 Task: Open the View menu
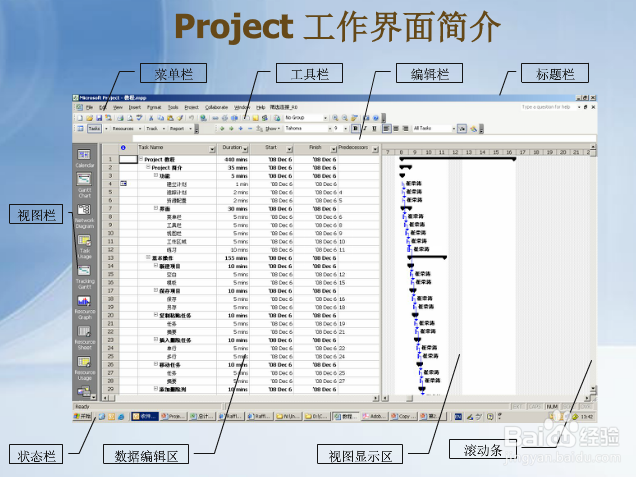point(118,107)
